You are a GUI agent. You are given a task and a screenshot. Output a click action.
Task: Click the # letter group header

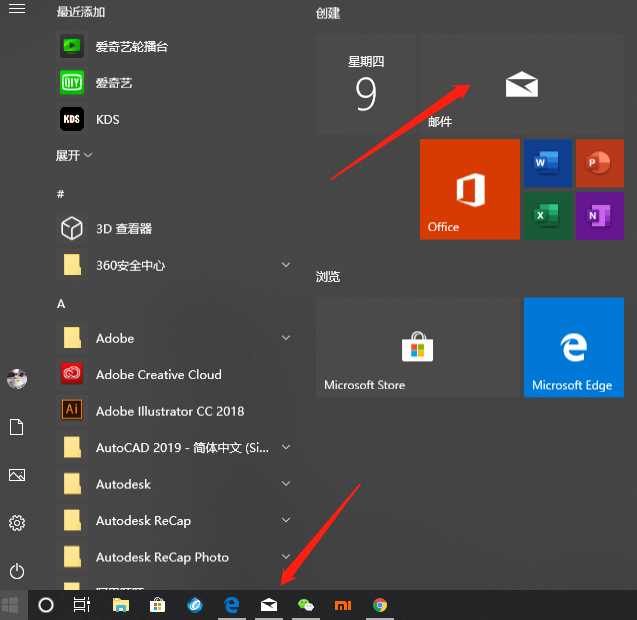[60, 194]
